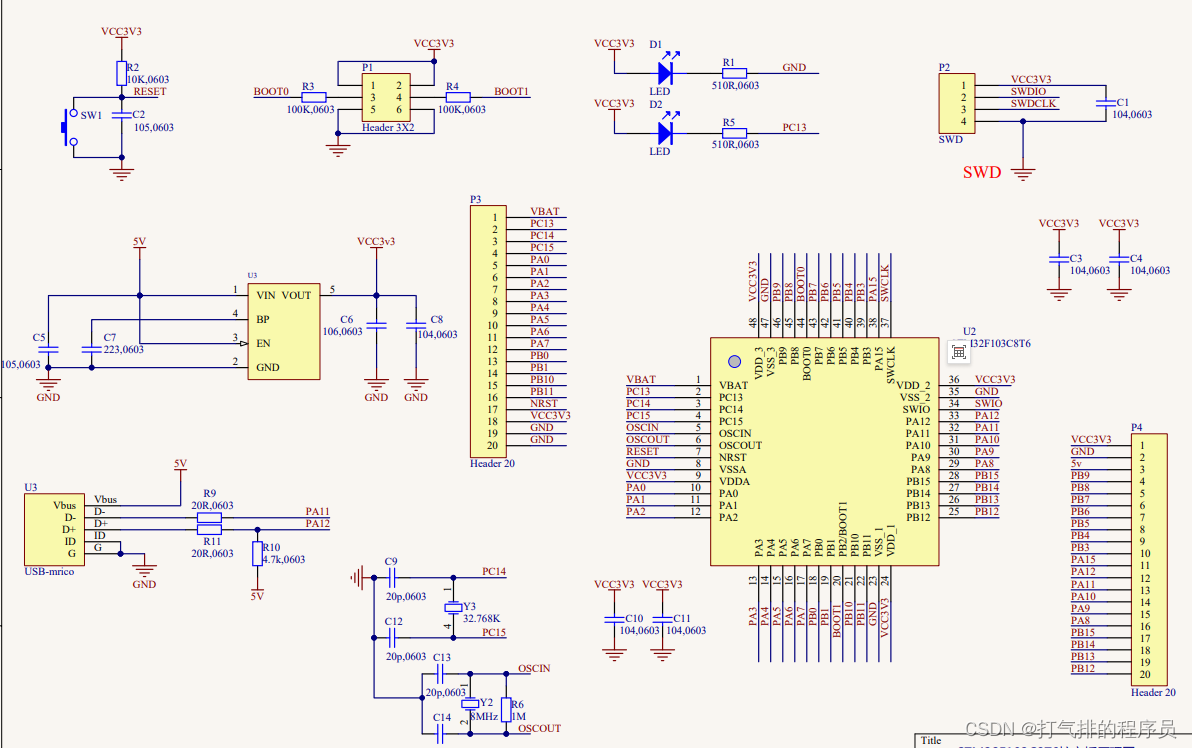Click the BOOT1 net label right of R4
This screenshot has width=1192, height=748.
(511, 91)
